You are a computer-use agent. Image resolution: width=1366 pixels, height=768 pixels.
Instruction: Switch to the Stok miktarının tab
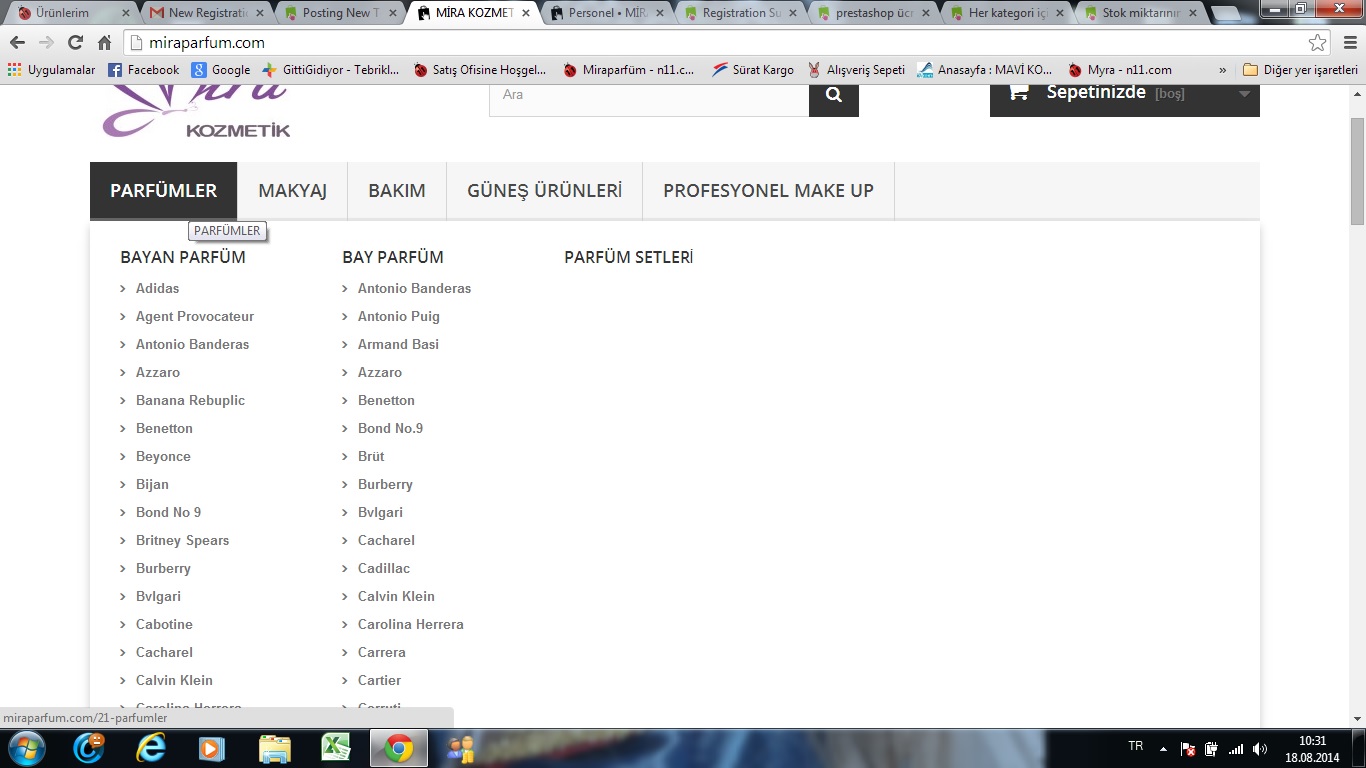point(1141,13)
